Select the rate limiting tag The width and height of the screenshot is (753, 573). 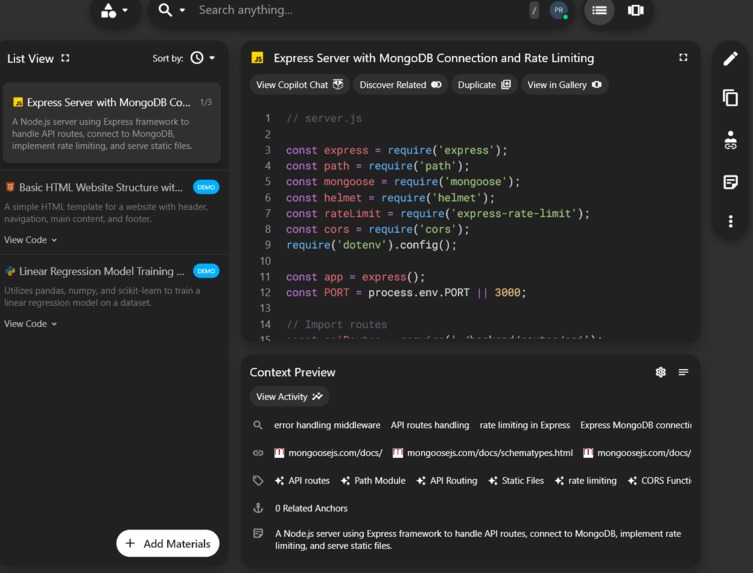coord(585,481)
